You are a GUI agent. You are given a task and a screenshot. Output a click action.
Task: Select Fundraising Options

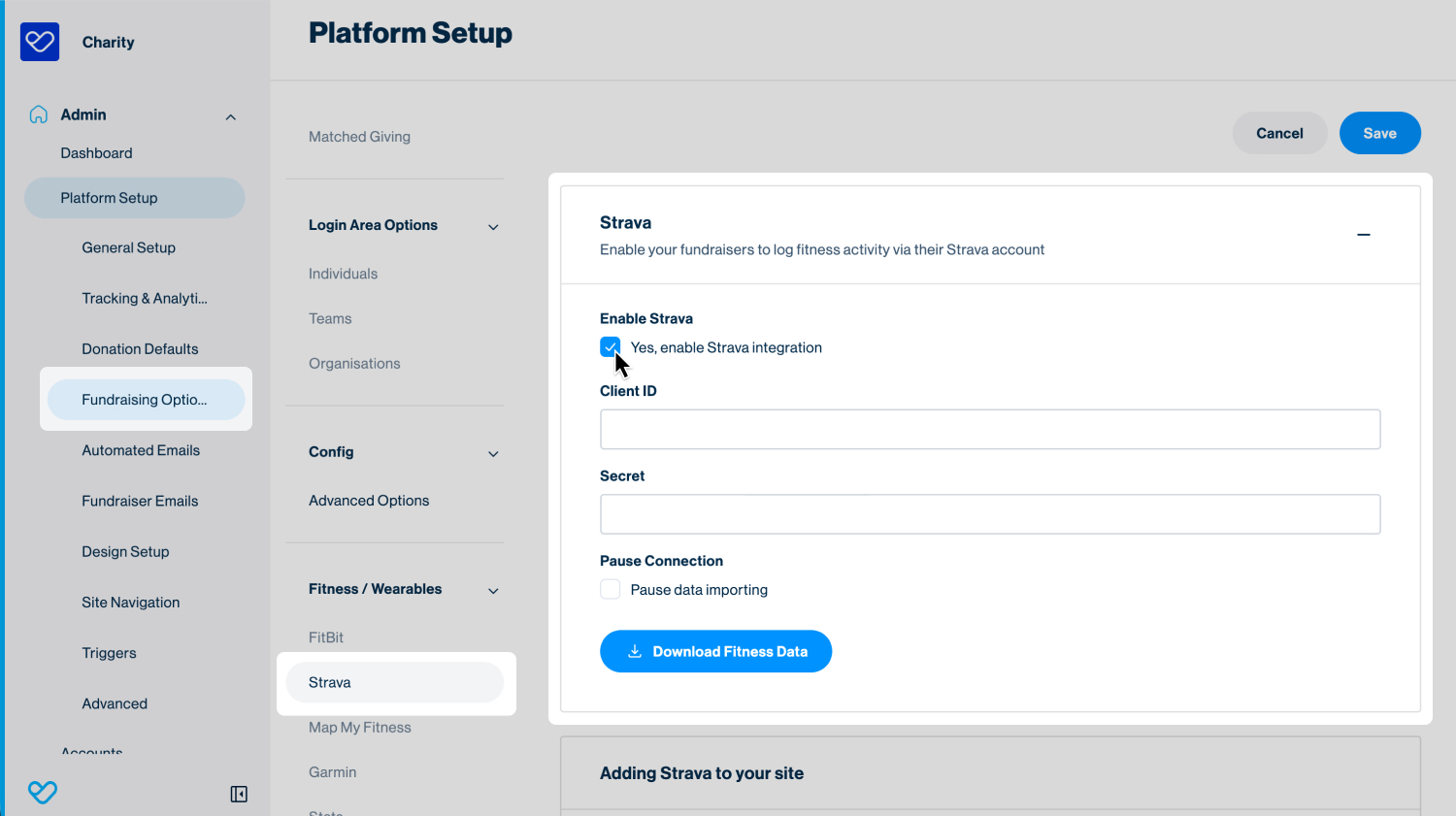(147, 400)
